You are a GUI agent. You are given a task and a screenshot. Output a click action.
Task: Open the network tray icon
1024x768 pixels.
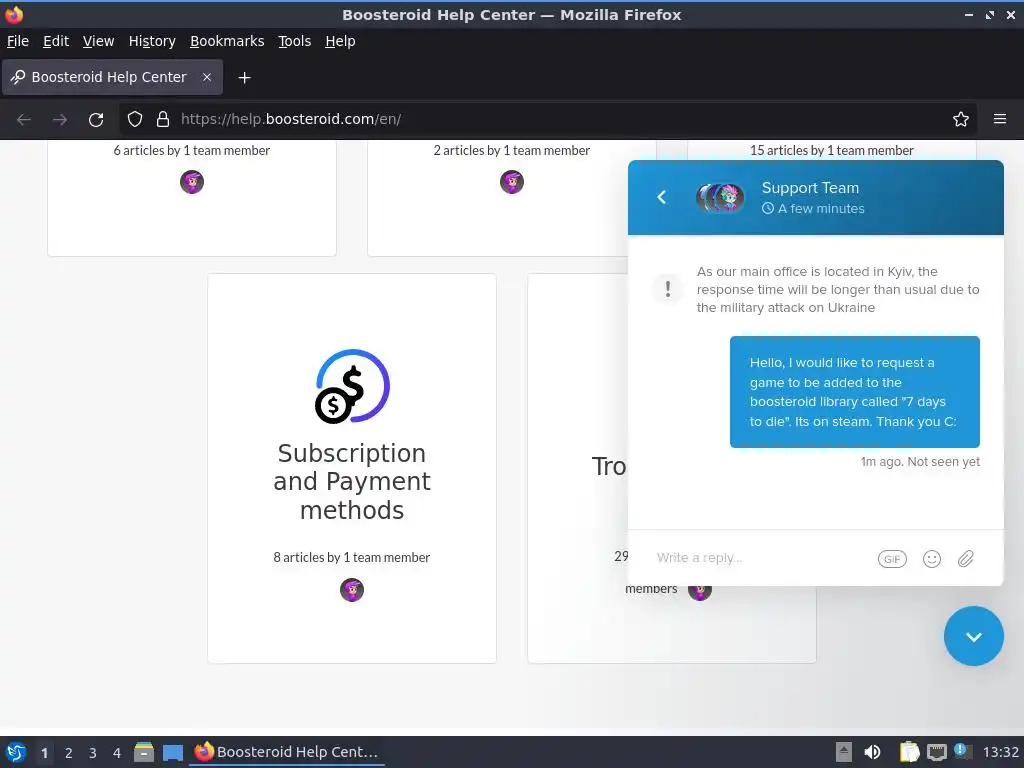click(x=937, y=752)
